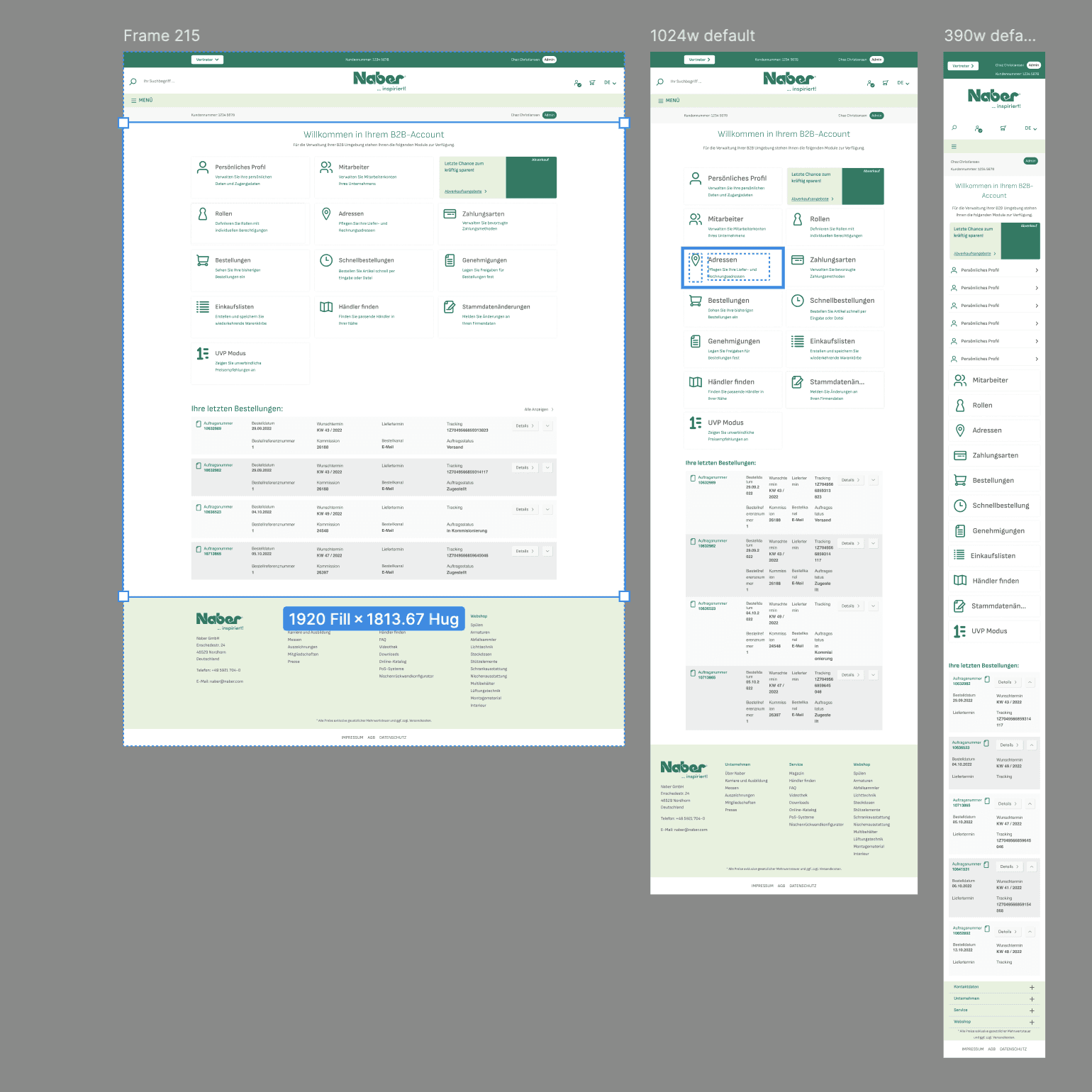The image size is (1092, 1092).
Task: Click the Abverkaufsangebote link in the 1024w frame
Action: coord(812,199)
